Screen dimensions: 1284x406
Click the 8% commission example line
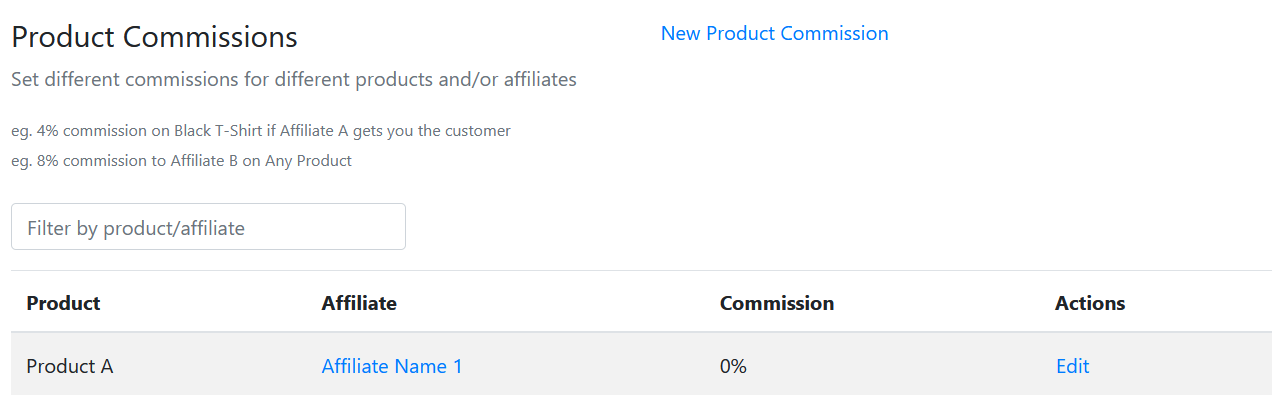point(181,160)
